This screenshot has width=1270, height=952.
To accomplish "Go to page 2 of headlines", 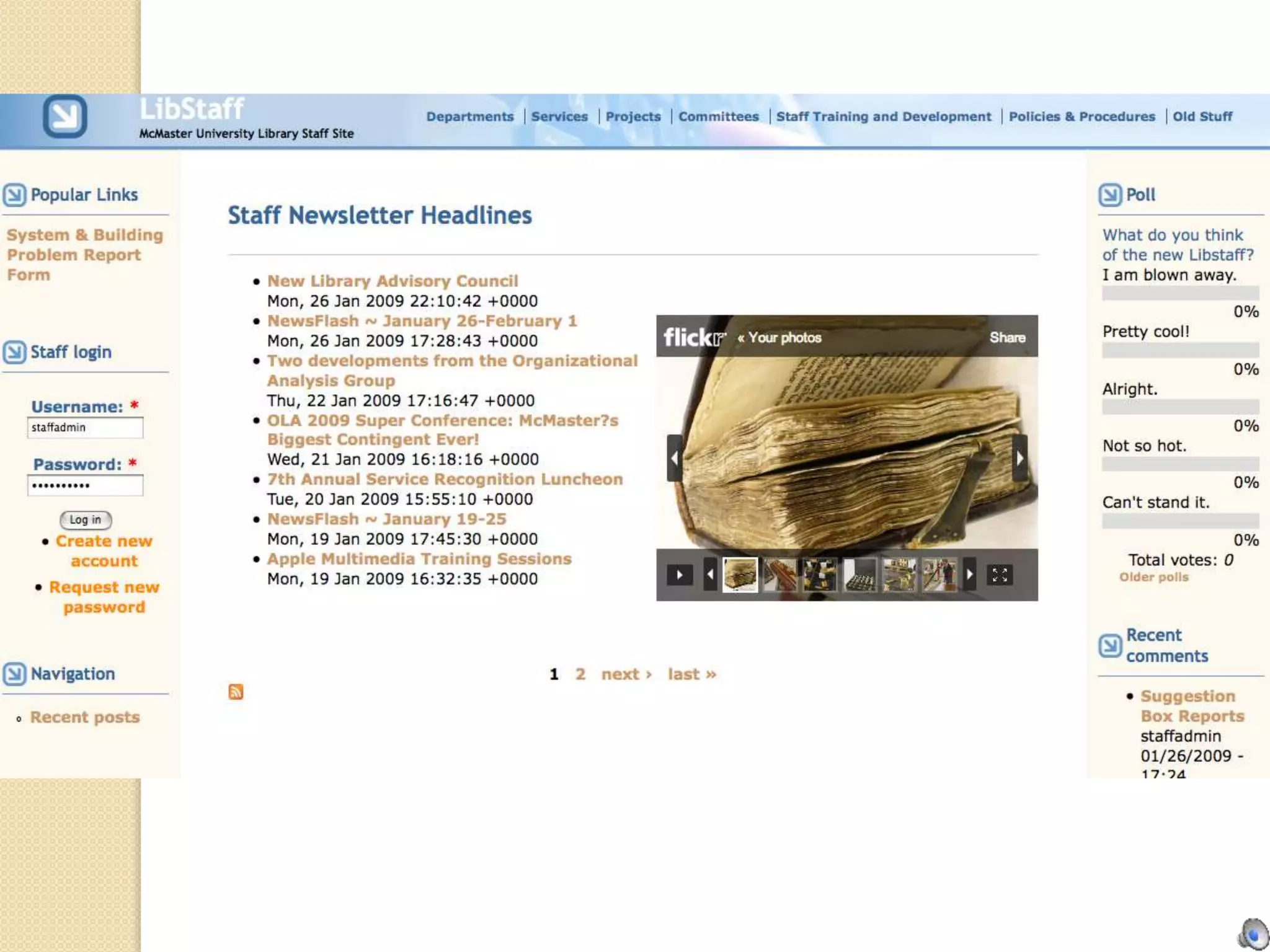I will tap(580, 674).
